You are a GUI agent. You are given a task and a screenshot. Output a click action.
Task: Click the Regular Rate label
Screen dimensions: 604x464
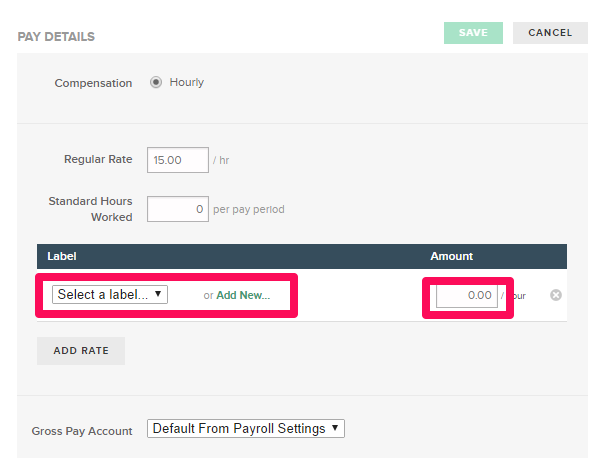tap(98, 159)
